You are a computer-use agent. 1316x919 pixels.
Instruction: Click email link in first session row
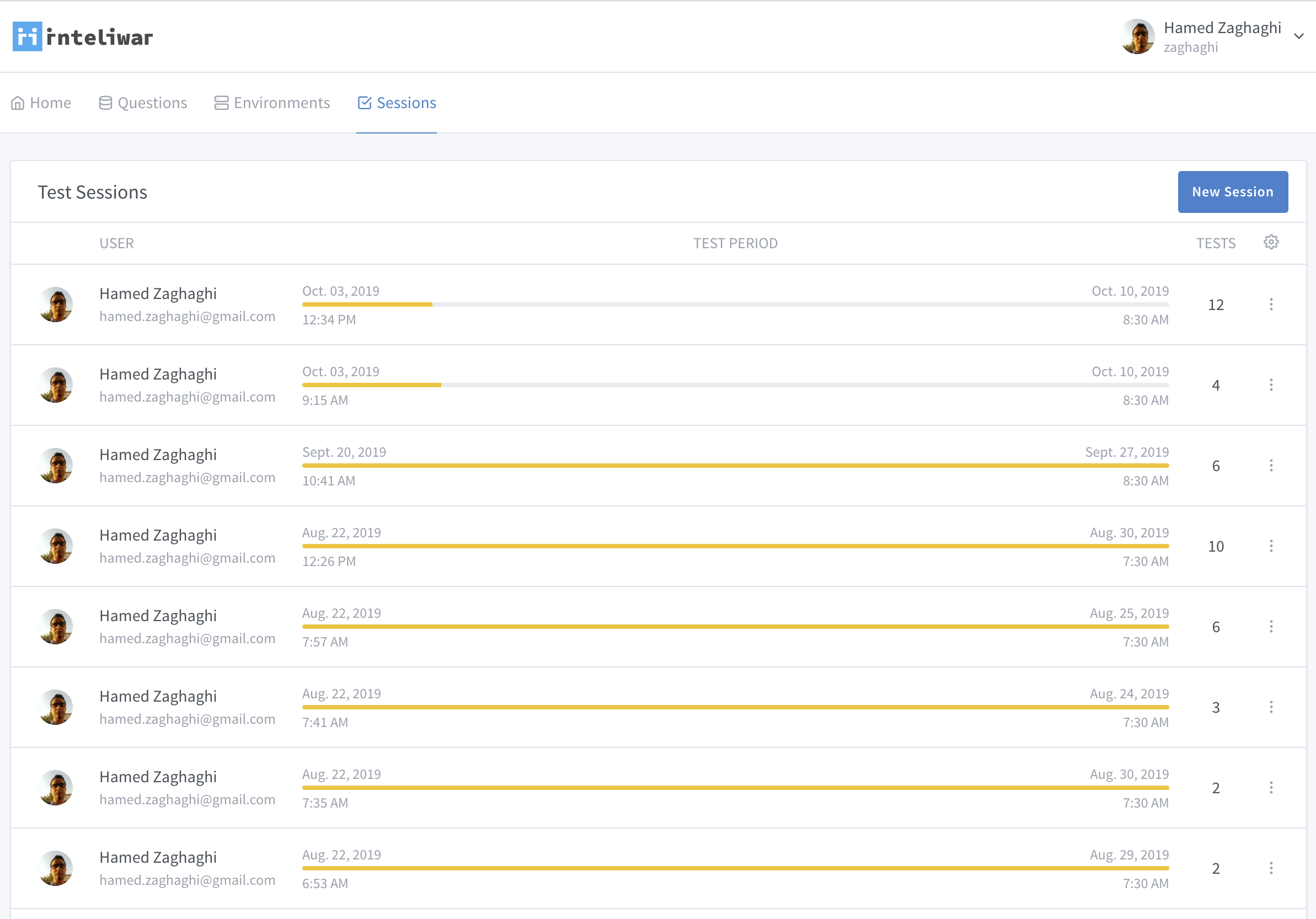188,317
